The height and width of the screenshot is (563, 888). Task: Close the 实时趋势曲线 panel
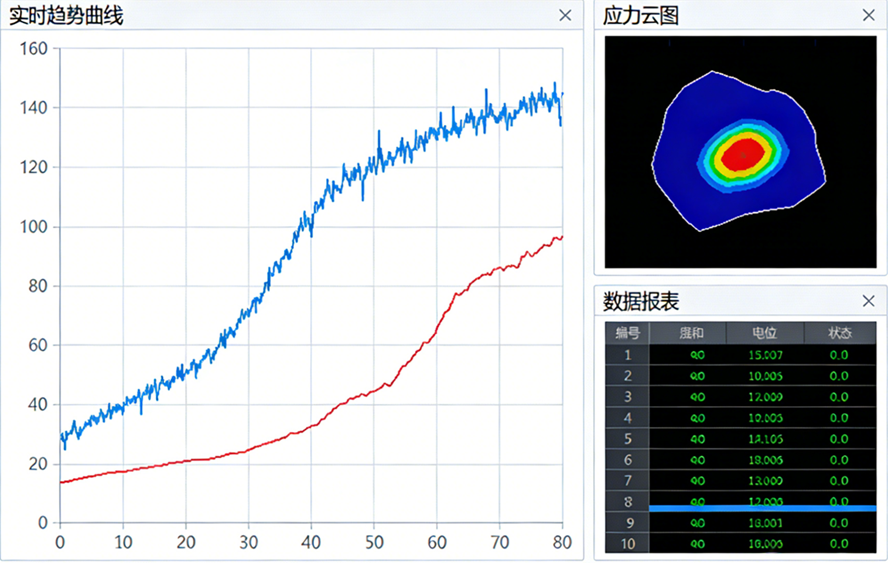pos(565,15)
